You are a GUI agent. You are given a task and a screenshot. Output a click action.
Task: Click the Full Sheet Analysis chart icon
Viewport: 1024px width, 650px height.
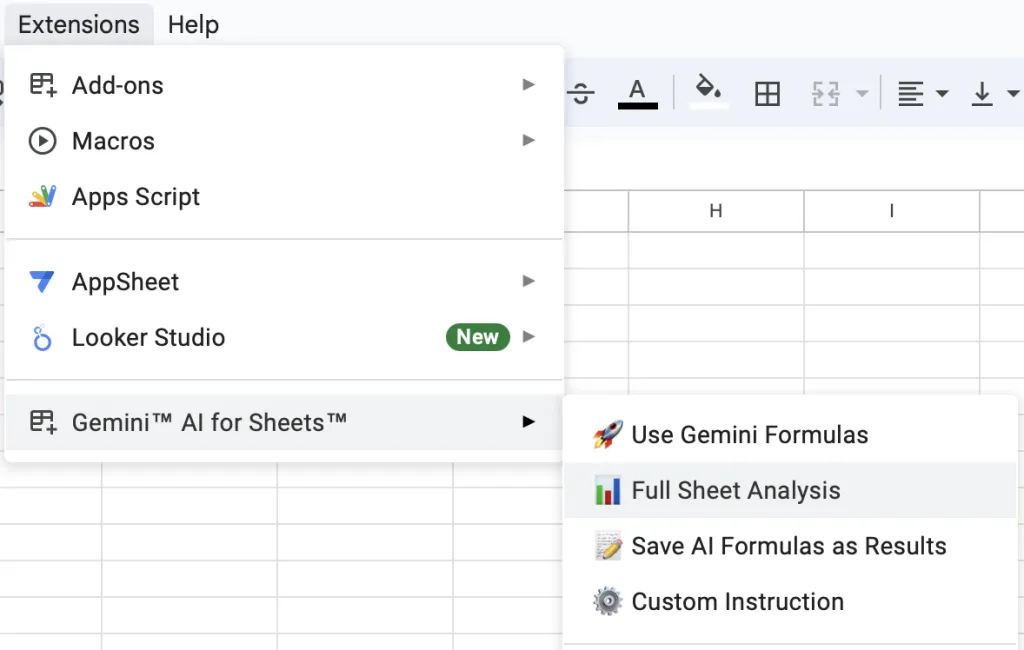[608, 490]
